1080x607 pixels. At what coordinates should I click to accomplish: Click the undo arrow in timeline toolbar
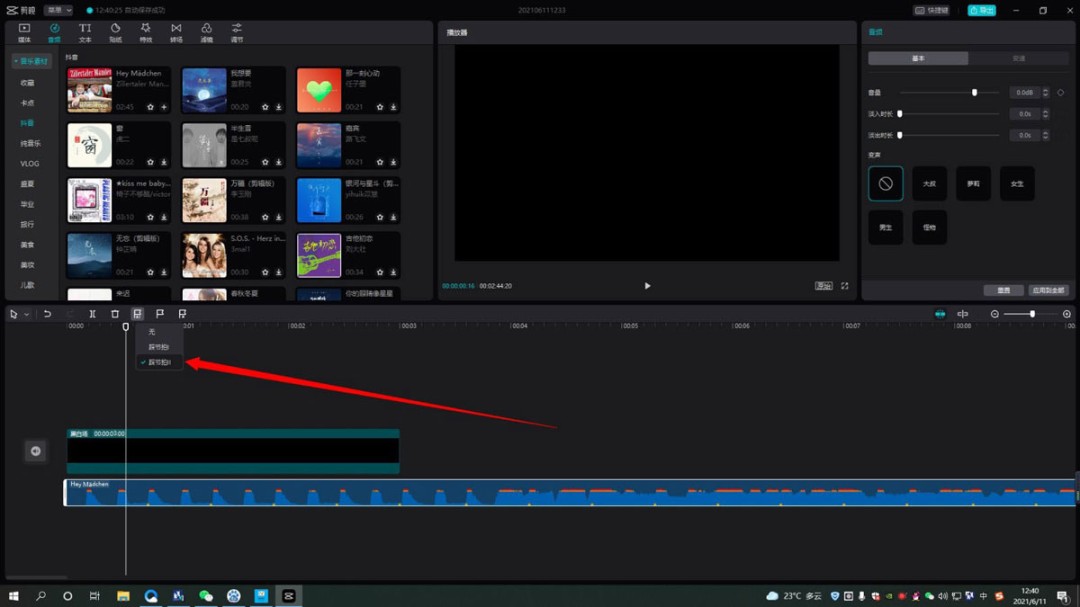tap(47, 314)
